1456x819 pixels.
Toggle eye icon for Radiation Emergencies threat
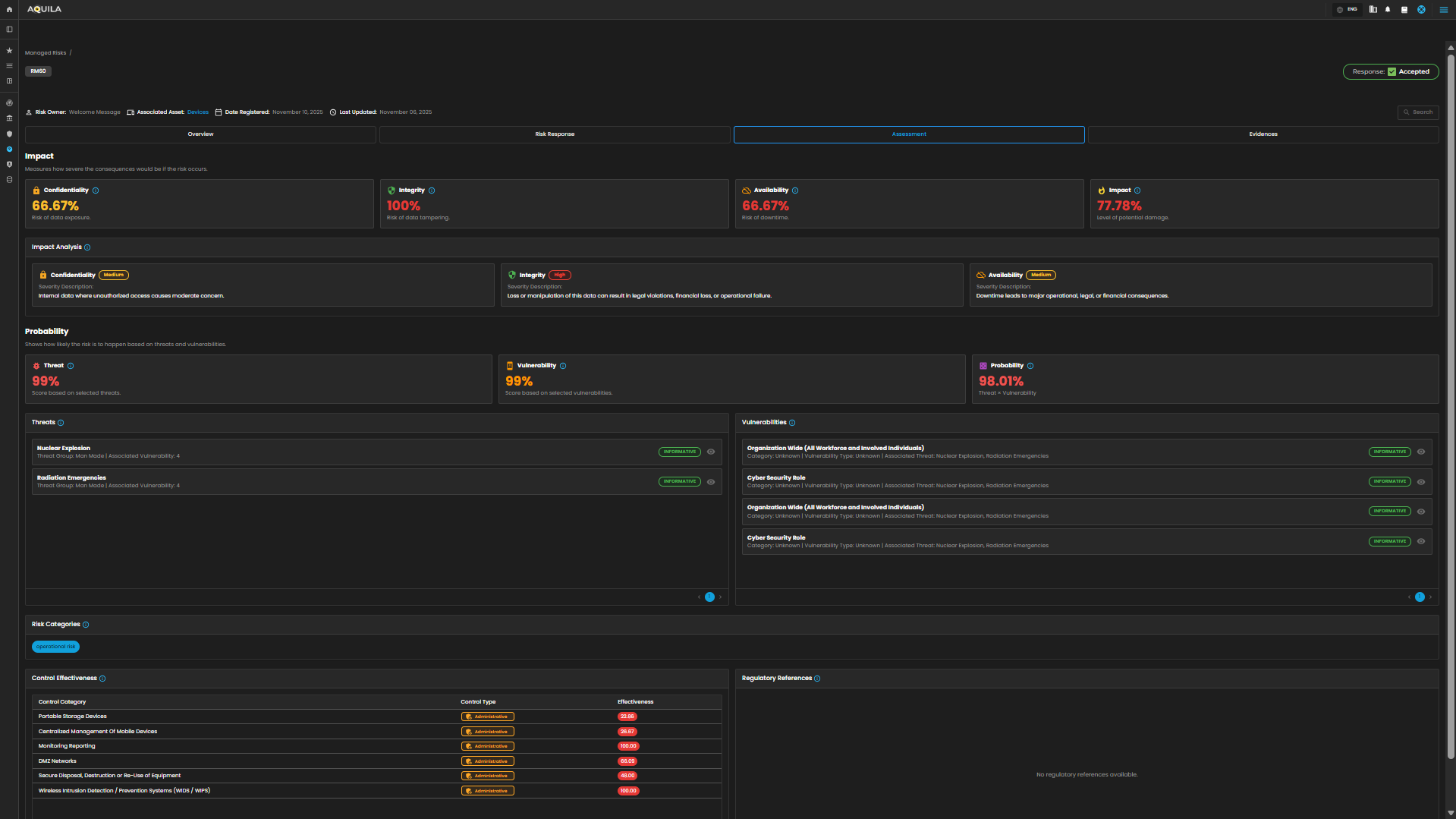tap(711, 482)
